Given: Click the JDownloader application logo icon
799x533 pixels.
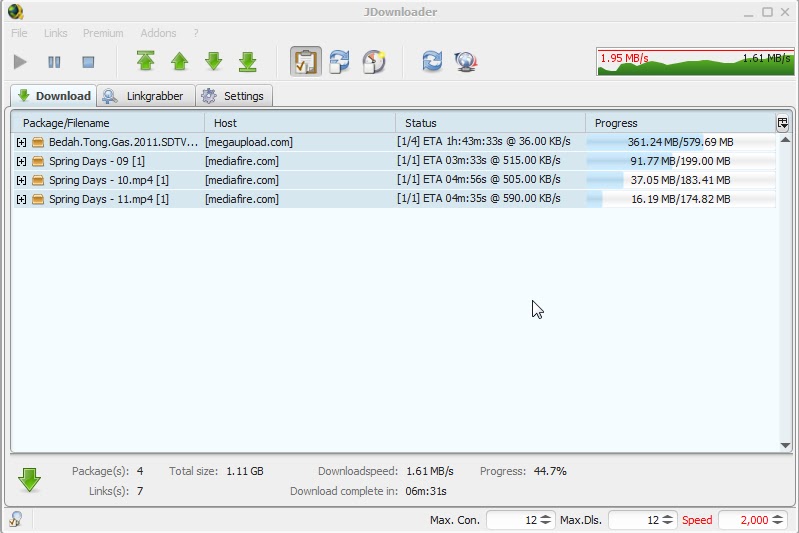Looking at the screenshot, I should [16, 11].
